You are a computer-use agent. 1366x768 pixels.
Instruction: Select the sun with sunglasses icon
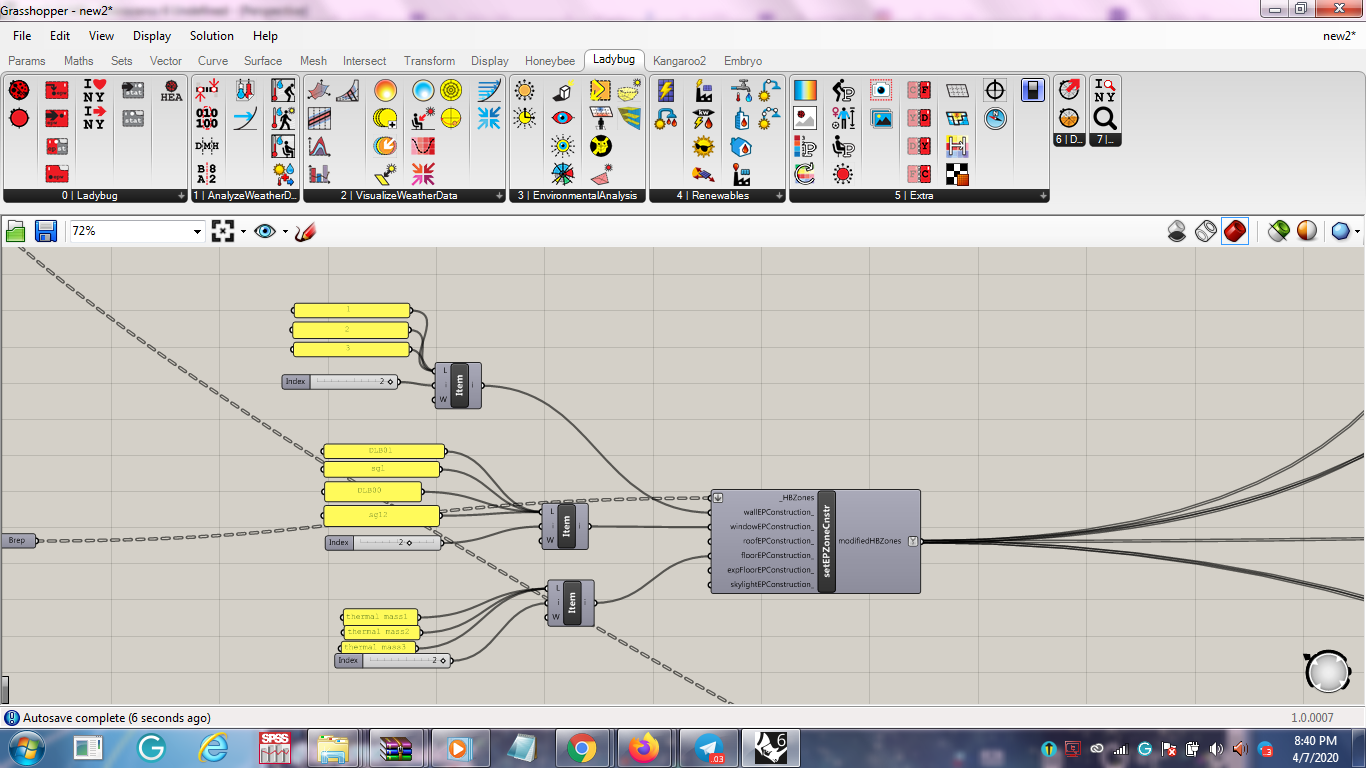(704, 146)
